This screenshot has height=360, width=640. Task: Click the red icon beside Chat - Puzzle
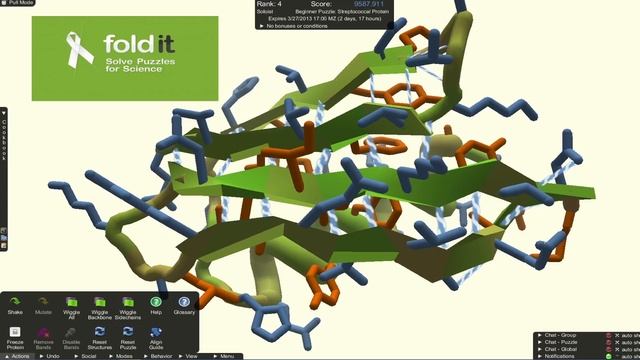[609, 342]
